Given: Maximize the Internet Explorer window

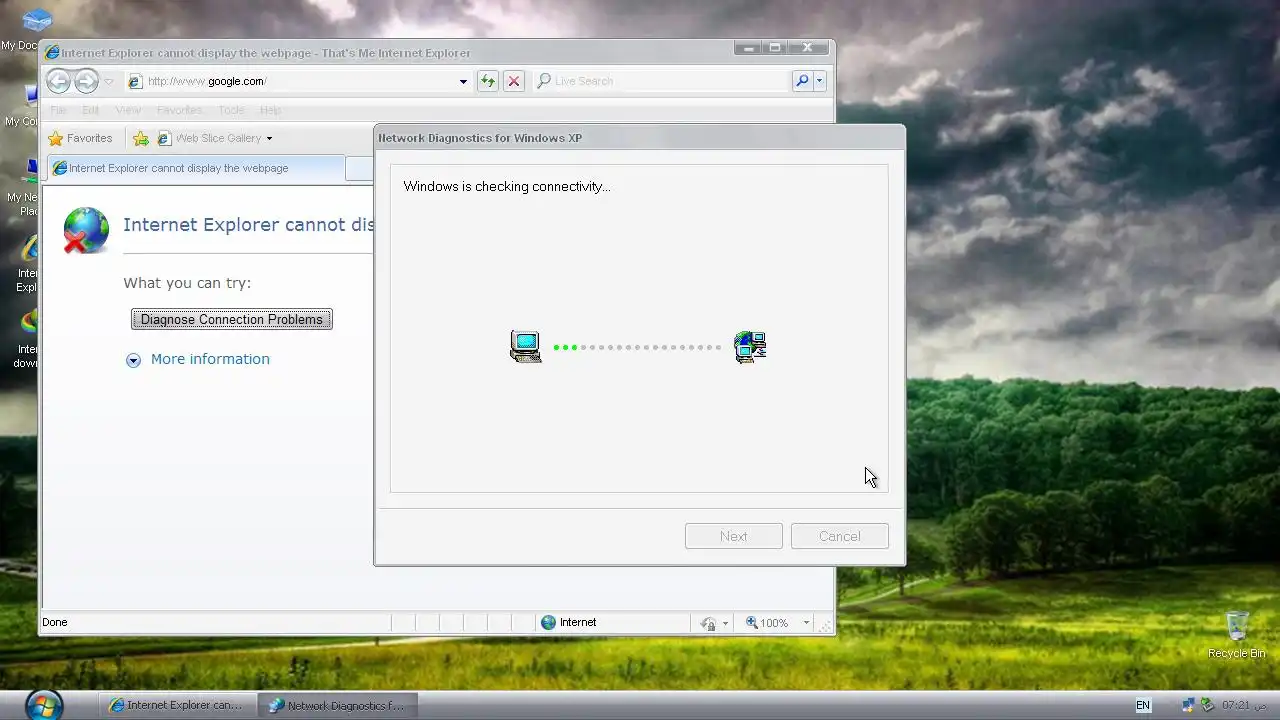Looking at the screenshot, I should [774, 48].
